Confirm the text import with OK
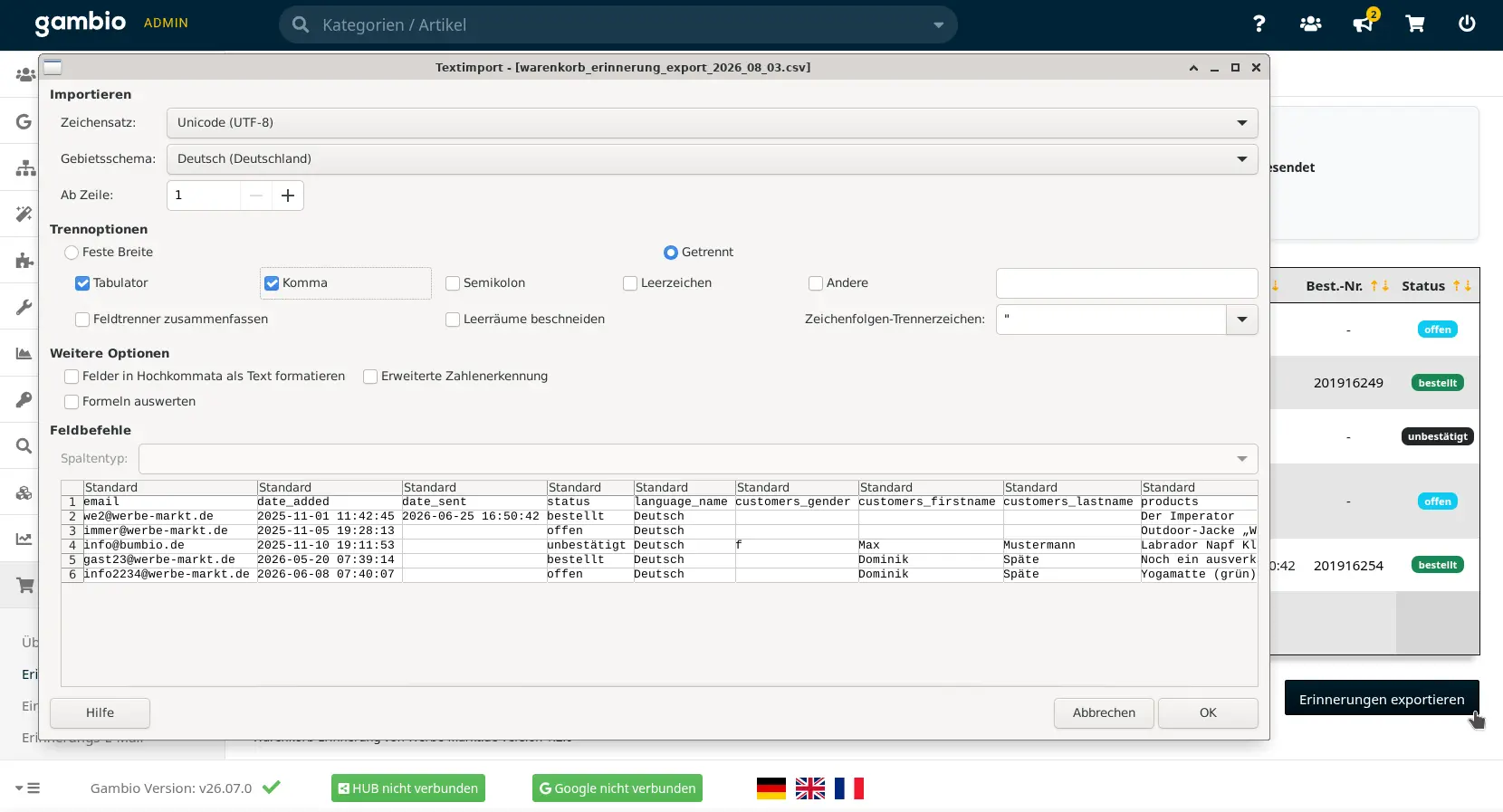Screen dimensions: 1503x812 pos(1208,713)
